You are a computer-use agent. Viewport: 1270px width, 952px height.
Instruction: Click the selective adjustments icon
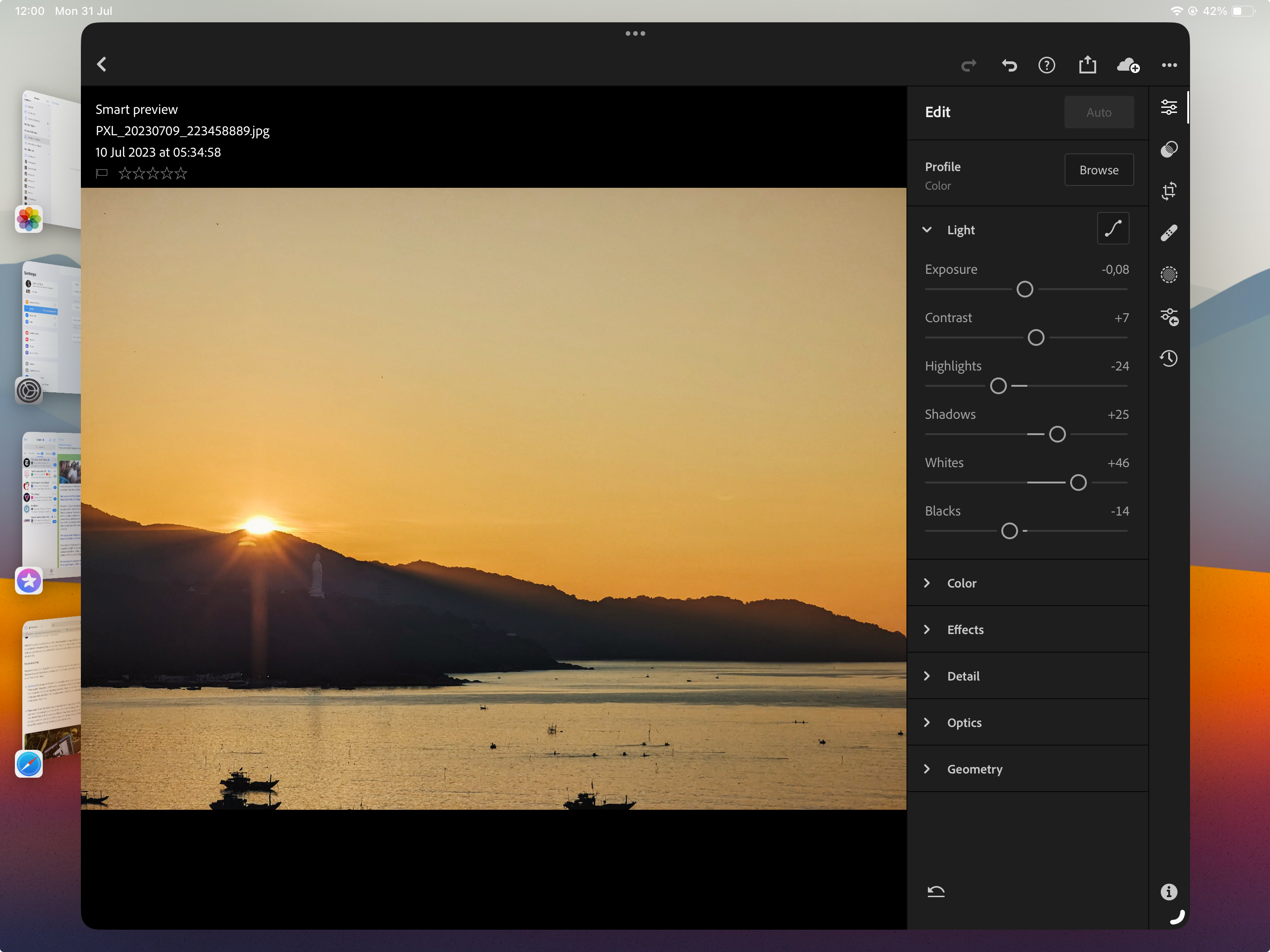1168,275
